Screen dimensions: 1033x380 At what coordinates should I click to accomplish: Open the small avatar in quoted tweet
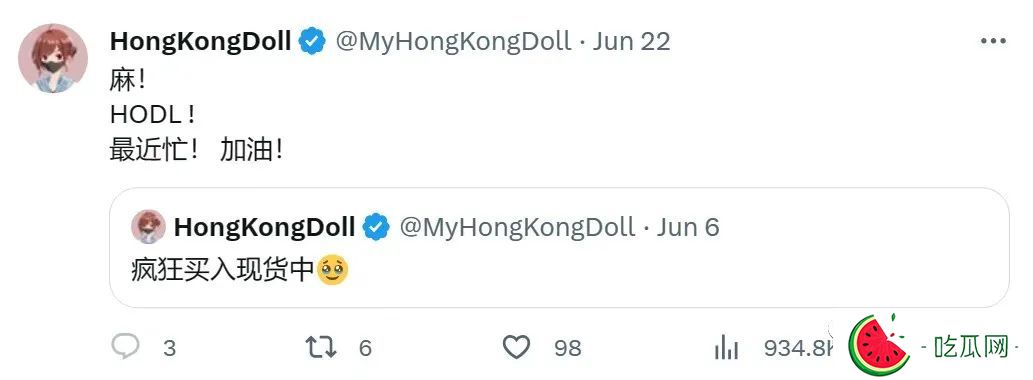click(x=148, y=227)
